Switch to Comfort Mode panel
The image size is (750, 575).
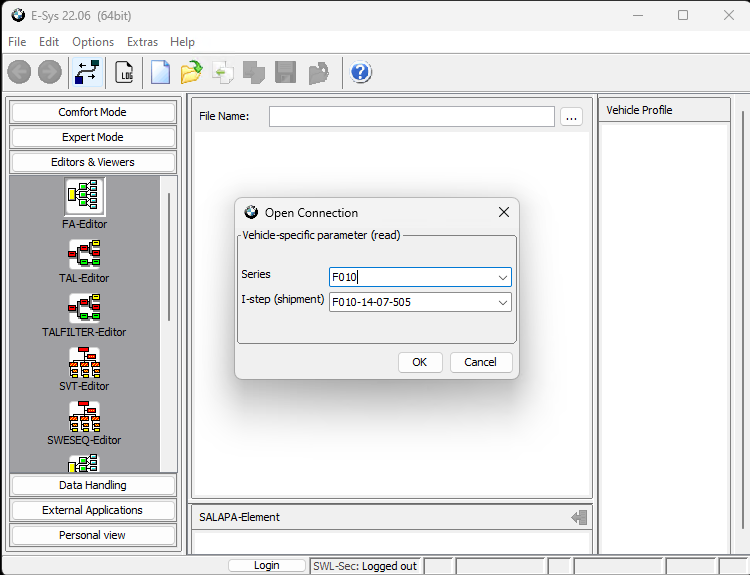[x=93, y=112]
